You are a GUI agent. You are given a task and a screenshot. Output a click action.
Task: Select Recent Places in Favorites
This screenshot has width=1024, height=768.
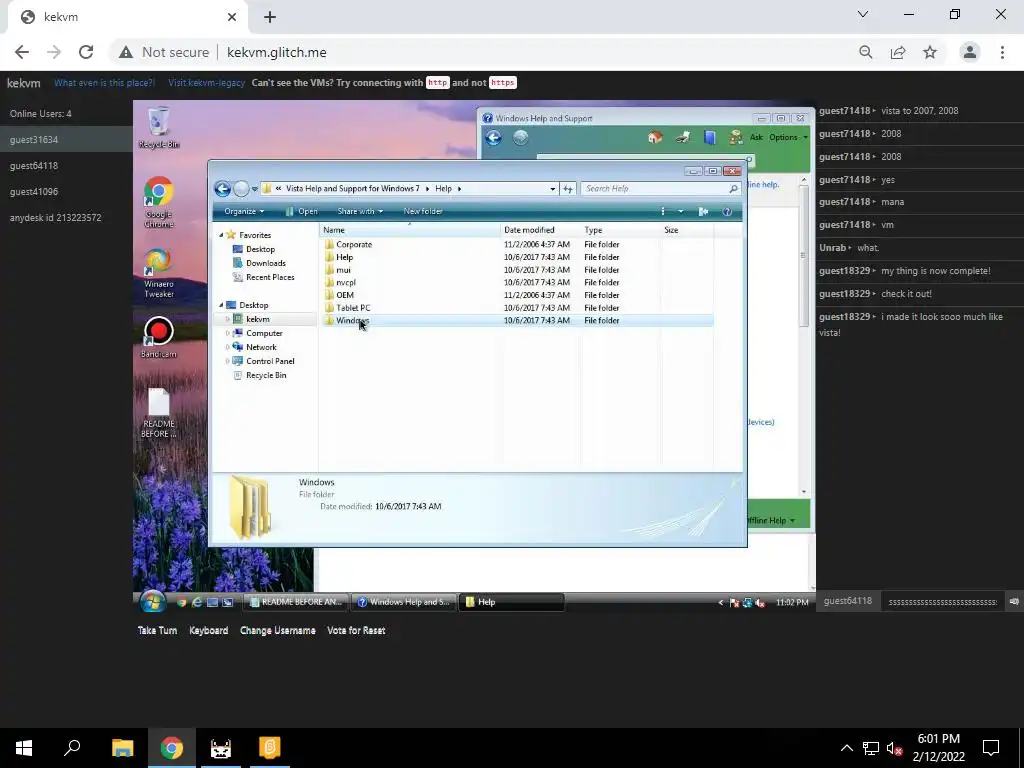(x=270, y=278)
